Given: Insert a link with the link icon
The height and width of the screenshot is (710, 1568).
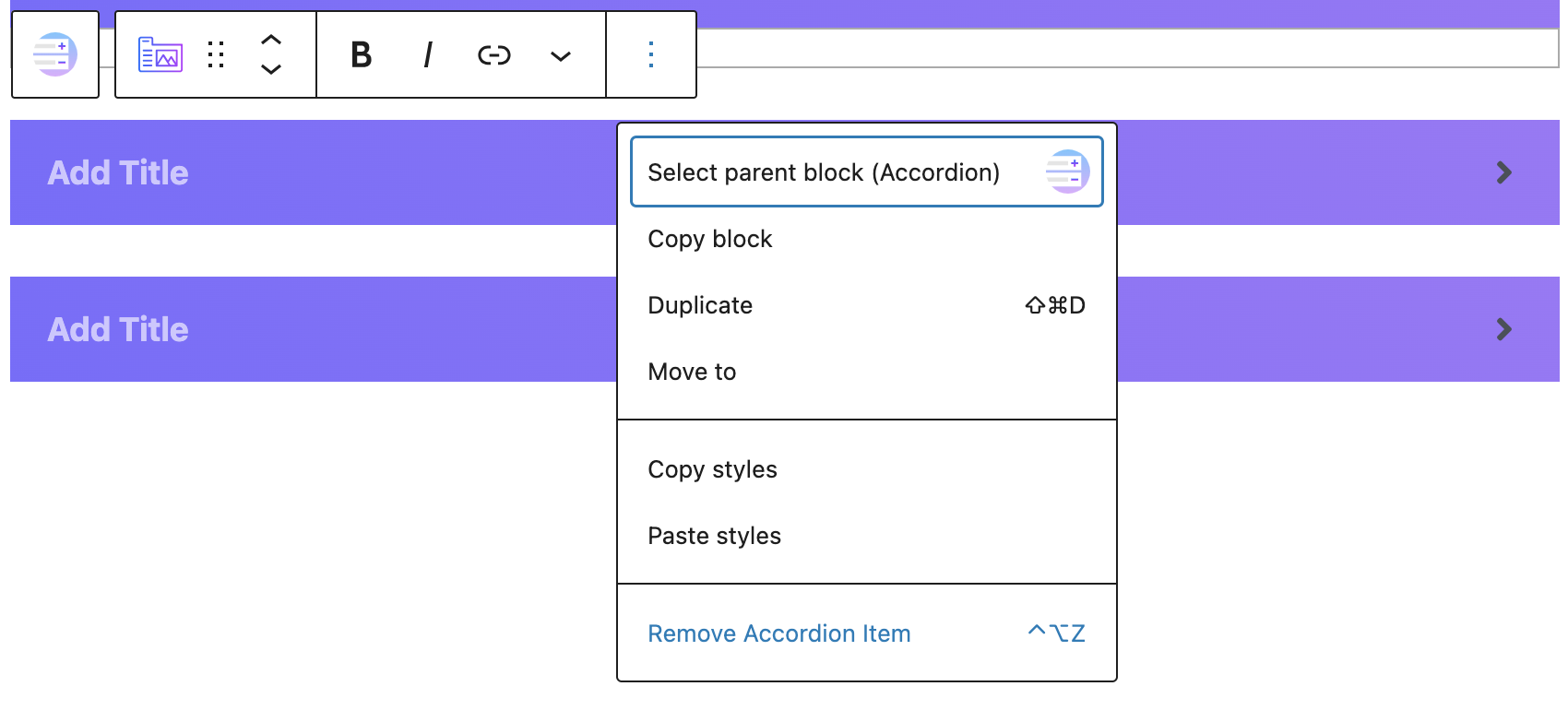Looking at the screenshot, I should point(494,55).
